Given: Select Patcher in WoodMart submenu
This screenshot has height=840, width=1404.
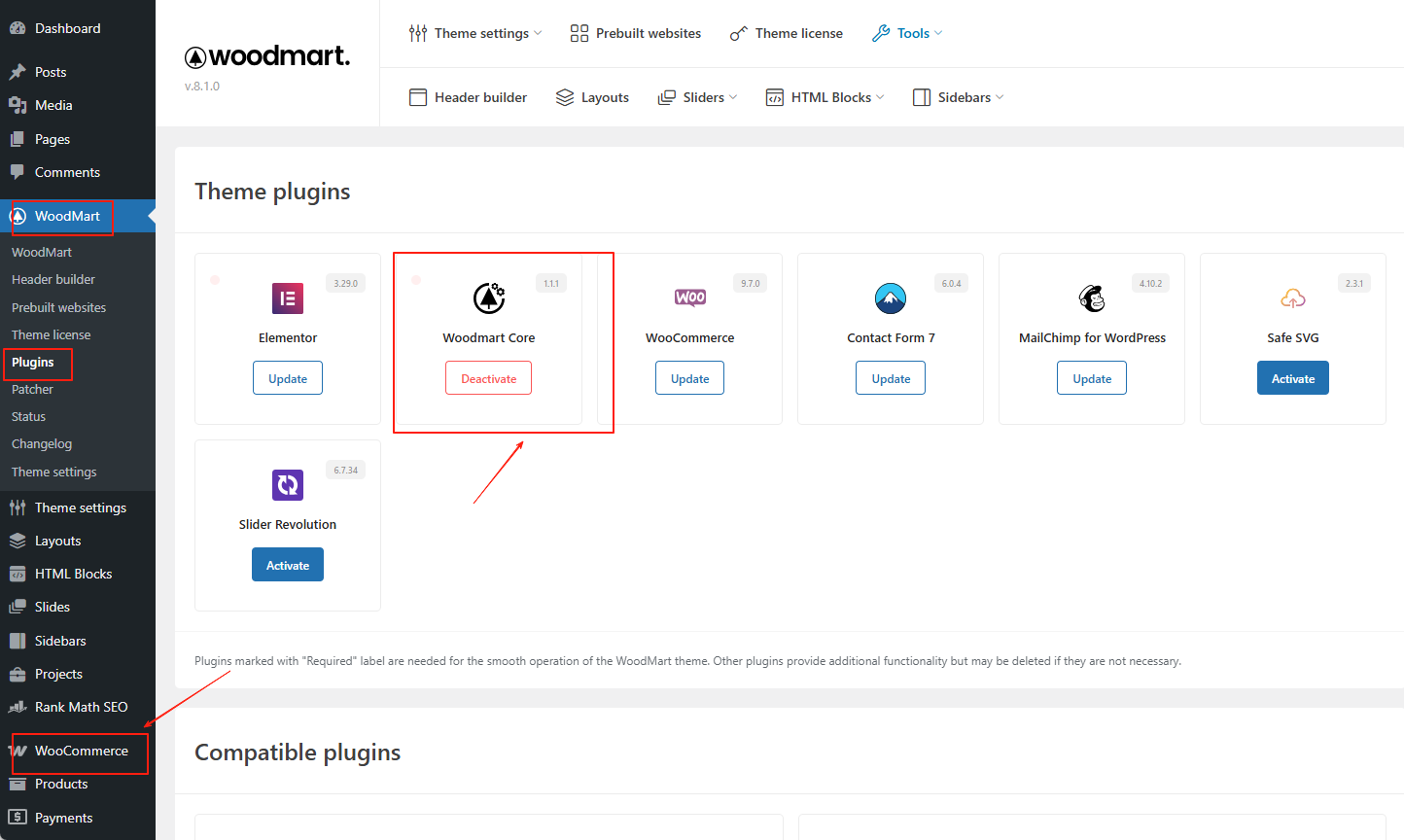Looking at the screenshot, I should (x=33, y=389).
